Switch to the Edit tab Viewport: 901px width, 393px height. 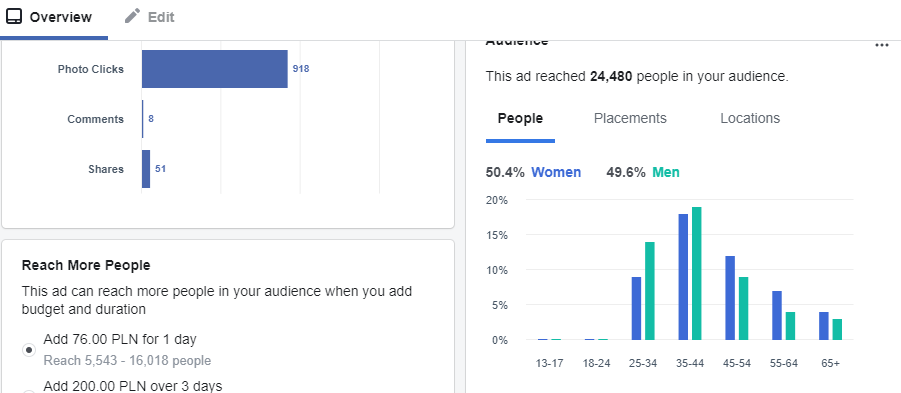tap(149, 17)
